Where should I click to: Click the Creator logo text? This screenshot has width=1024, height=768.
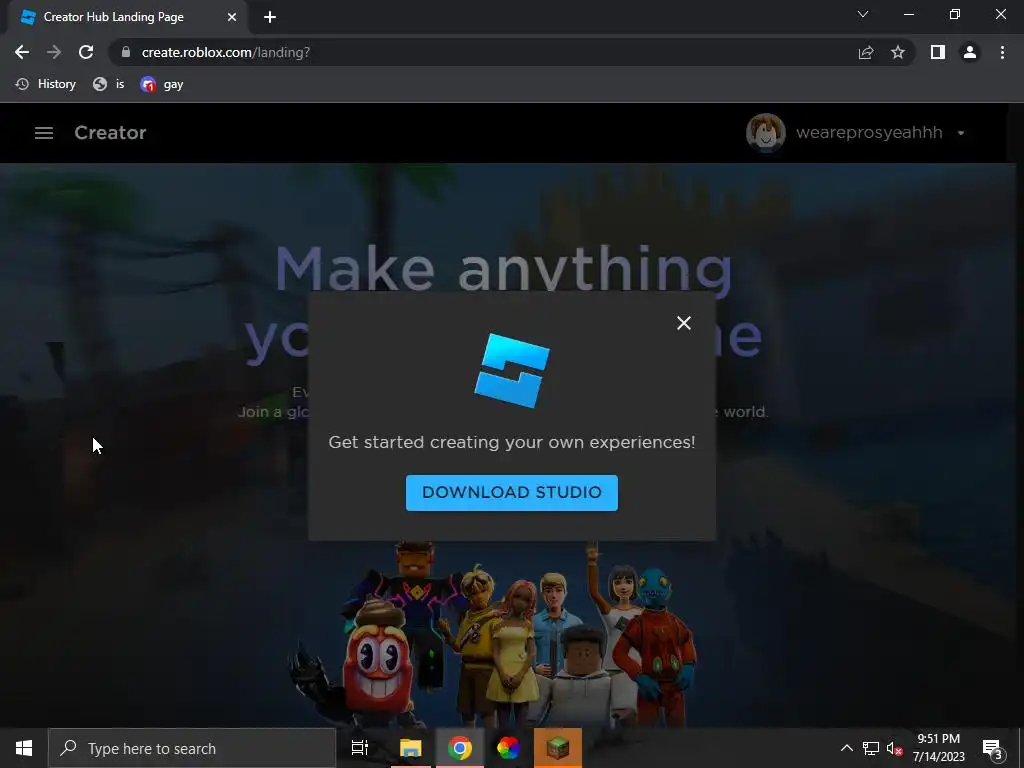click(110, 133)
